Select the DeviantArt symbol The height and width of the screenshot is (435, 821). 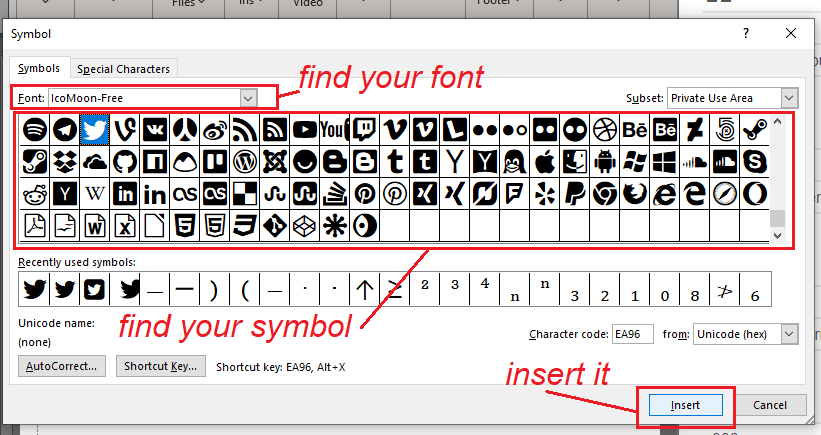(x=695, y=130)
